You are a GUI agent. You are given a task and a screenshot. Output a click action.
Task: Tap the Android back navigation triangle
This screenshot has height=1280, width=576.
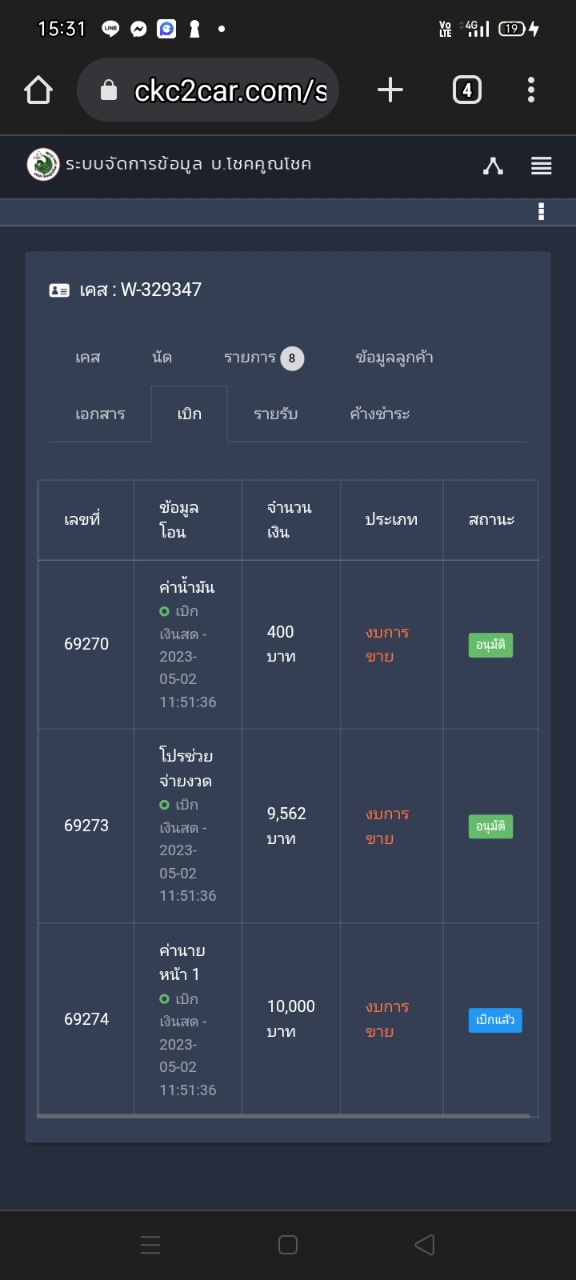(424, 1244)
